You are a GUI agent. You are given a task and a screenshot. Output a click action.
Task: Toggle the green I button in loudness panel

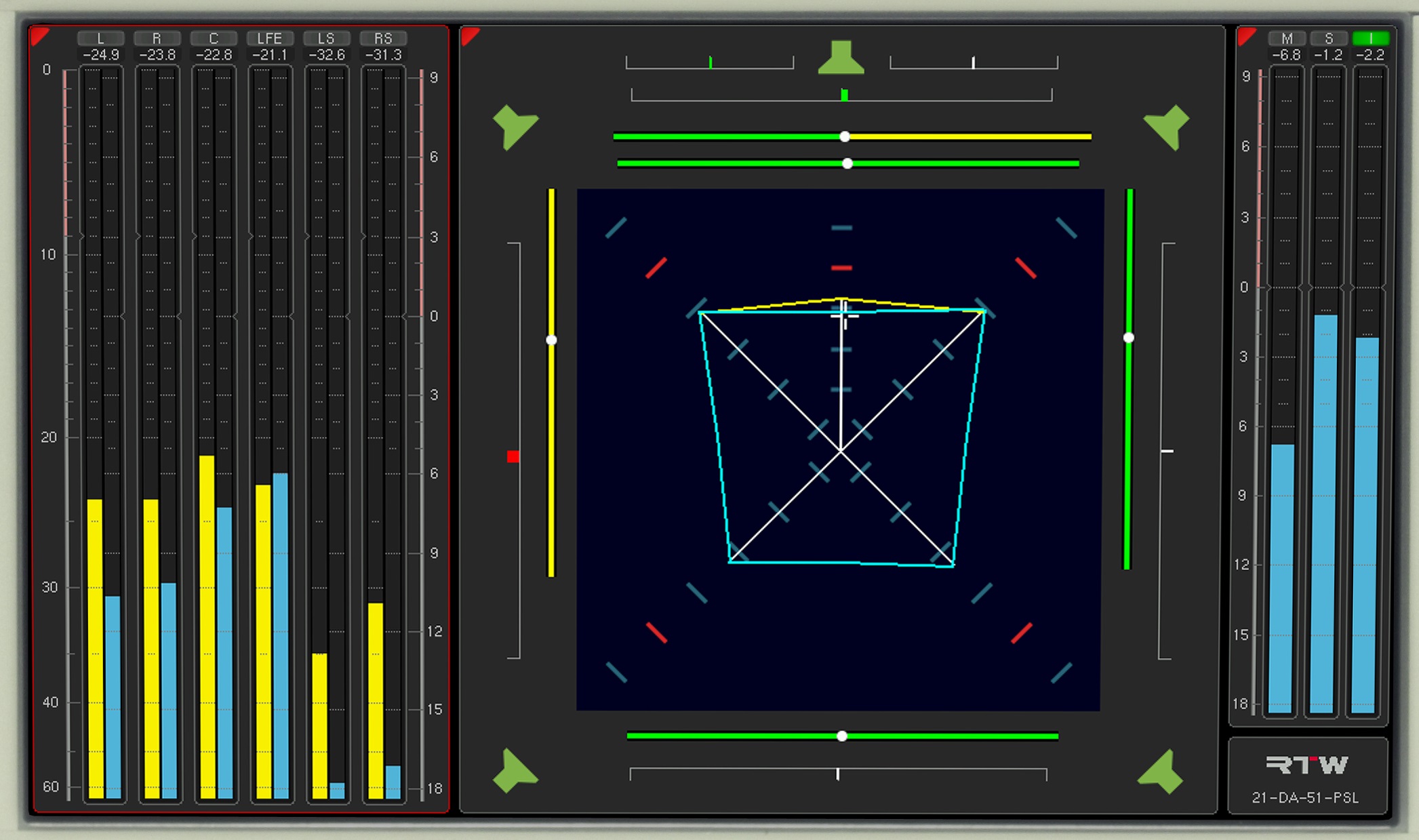tap(1370, 38)
